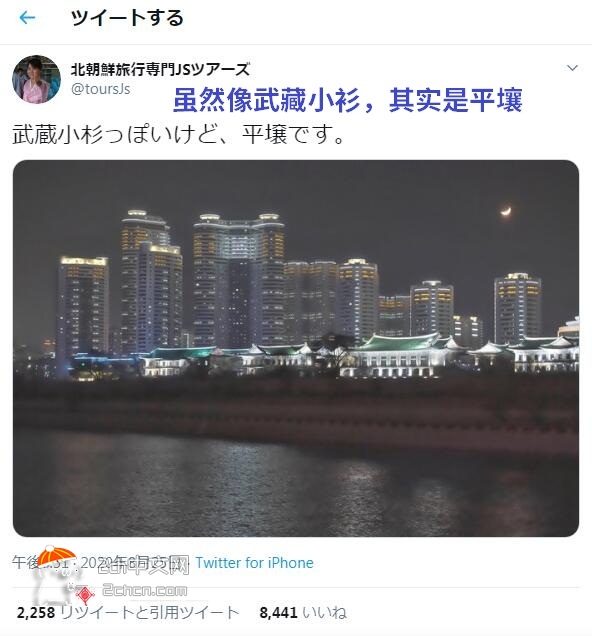Click the tweet timestamp date

click(x=101, y=563)
